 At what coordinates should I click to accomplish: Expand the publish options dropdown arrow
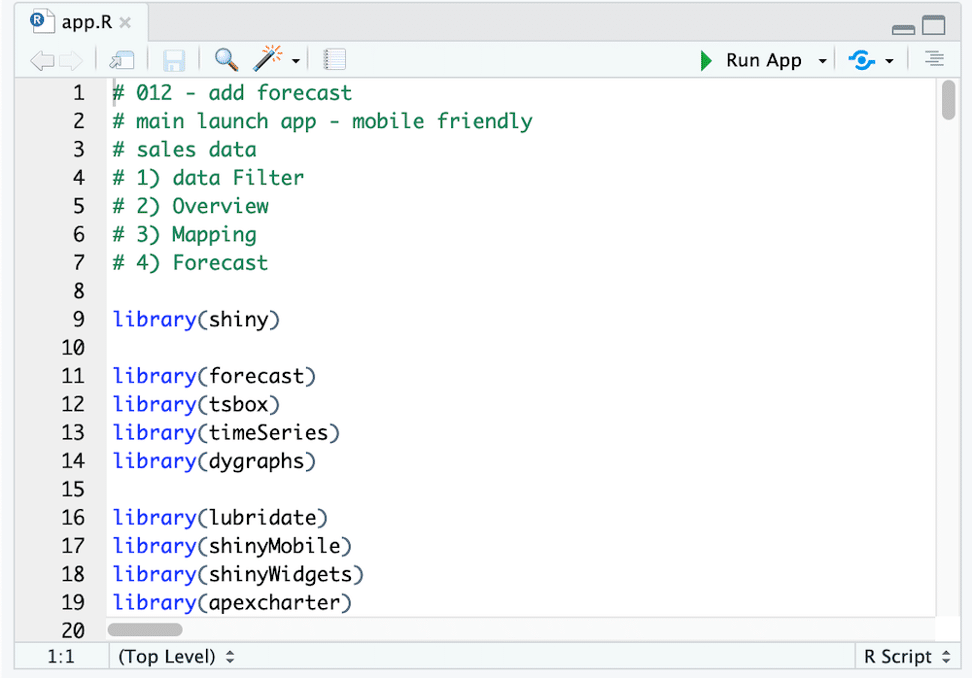pos(889,62)
